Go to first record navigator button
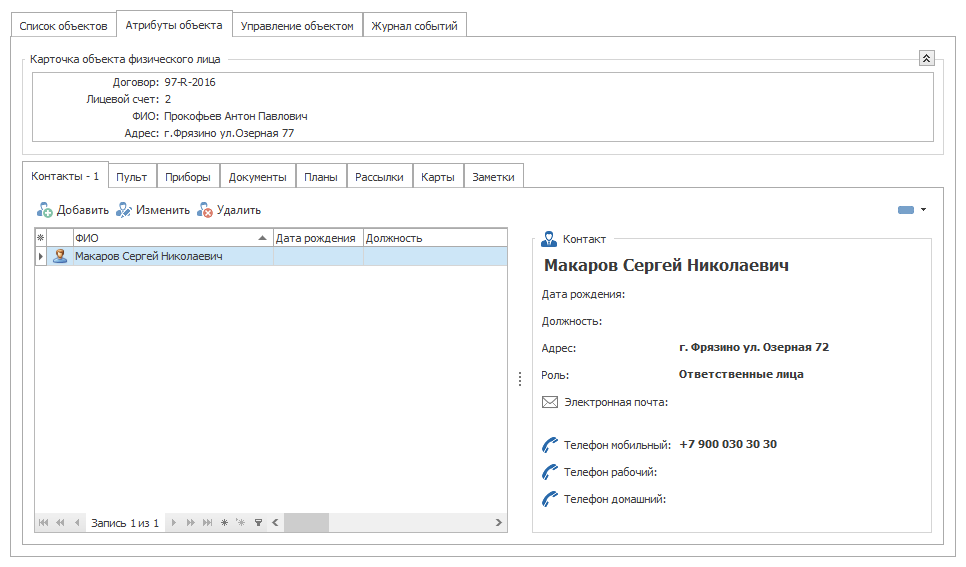966x567 pixels. tap(43, 523)
